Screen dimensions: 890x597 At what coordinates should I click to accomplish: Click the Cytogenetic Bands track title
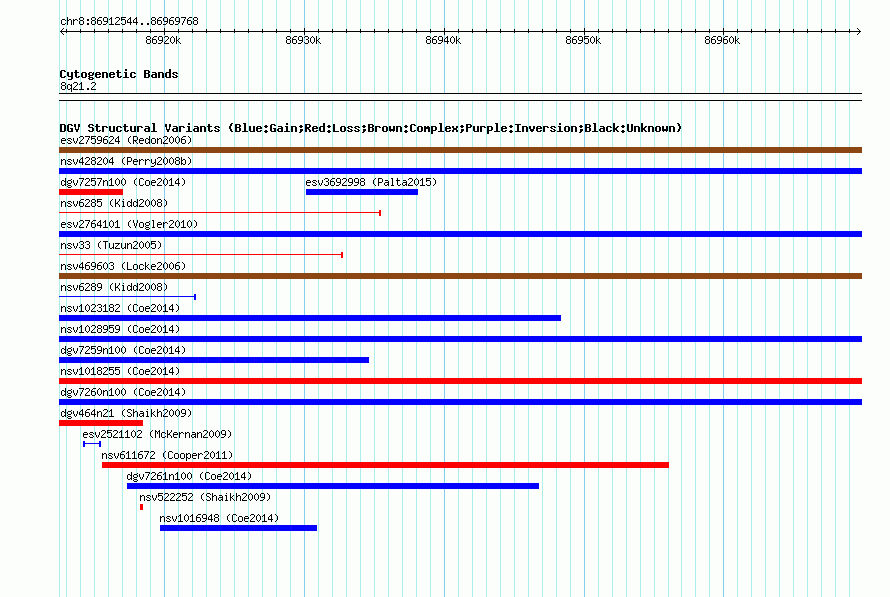tap(119, 74)
